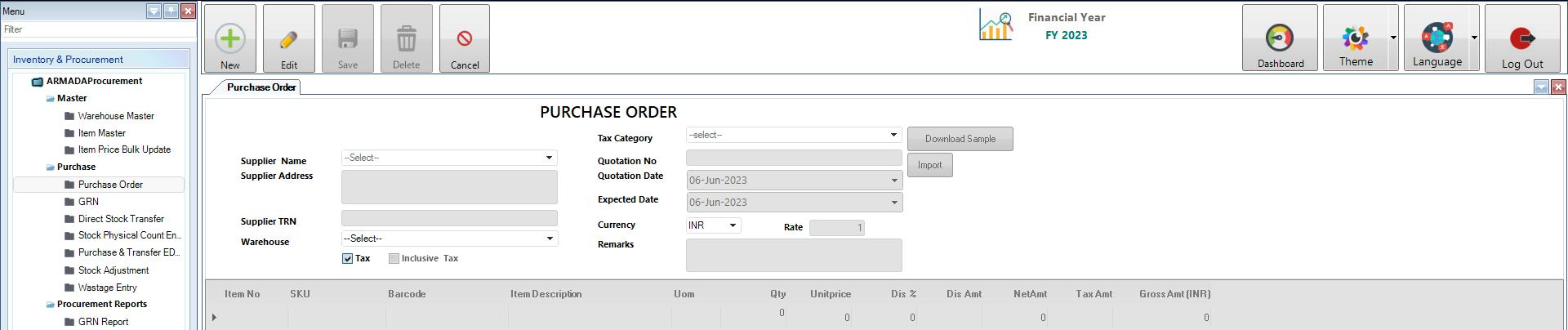The height and width of the screenshot is (330, 1568).
Task: Switch to the Purchase Order tab
Action: [x=261, y=87]
